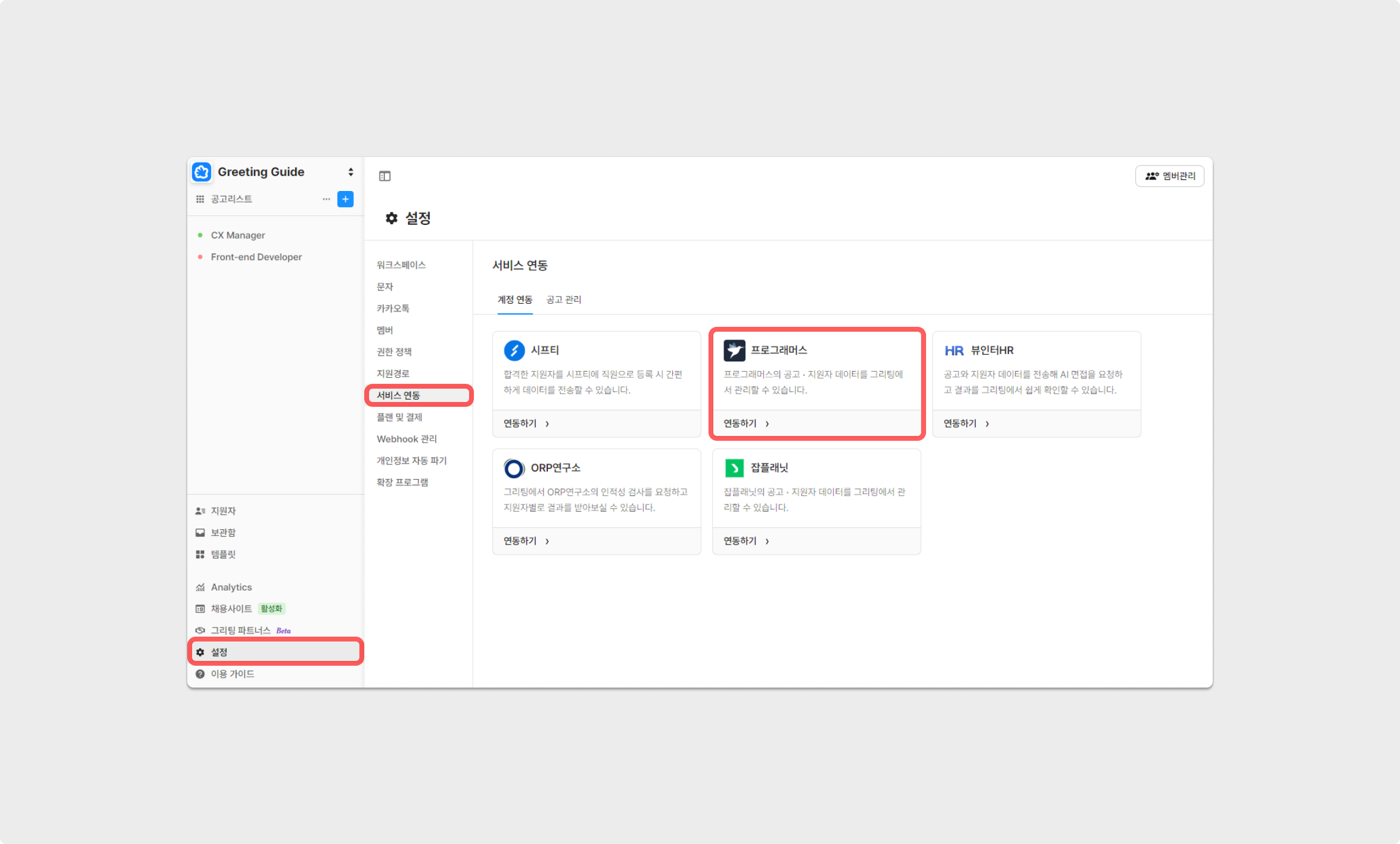Expand the Greeting Guide workspace switcher arrows
This screenshot has width=1400, height=844.
click(350, 172)
